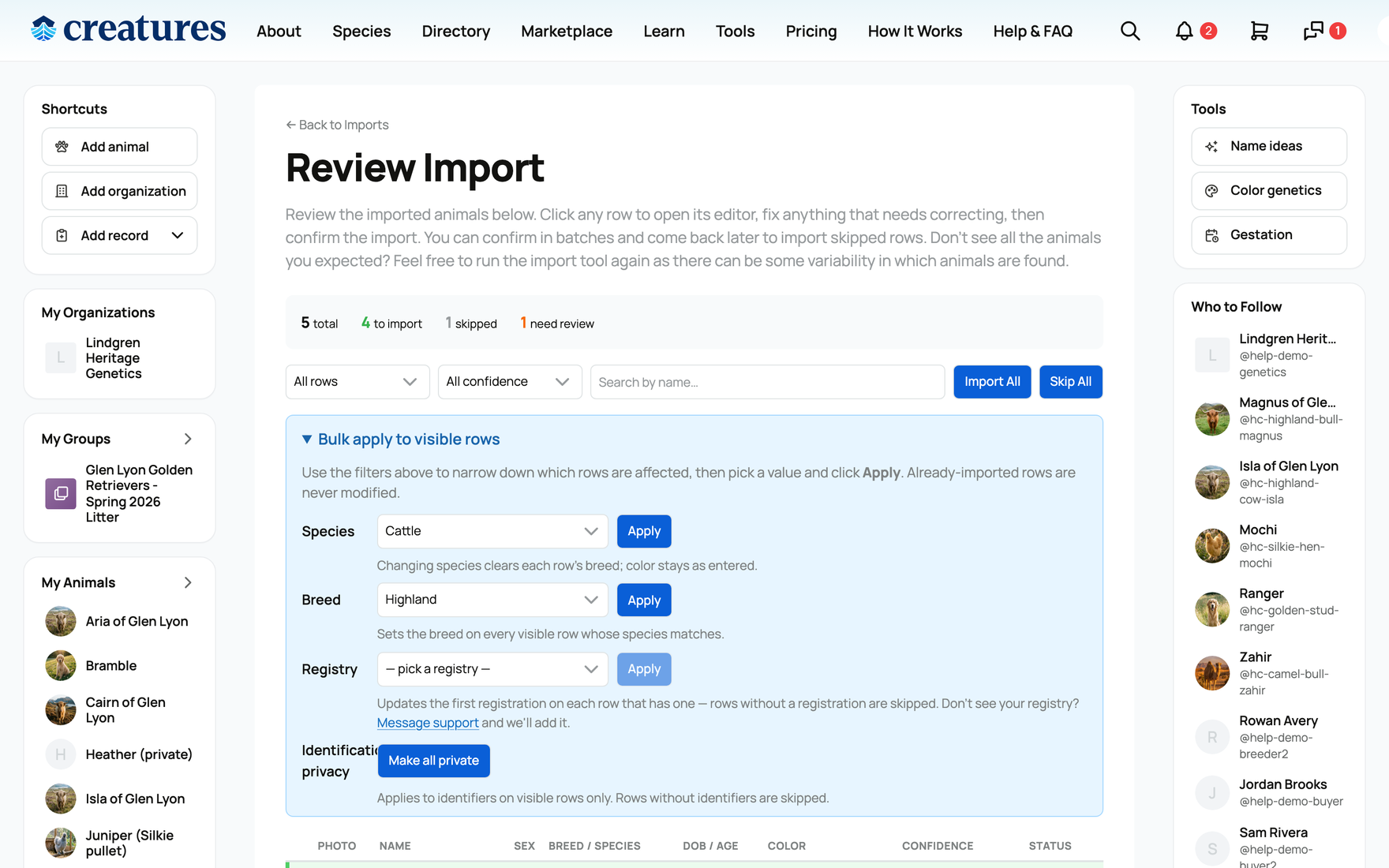Open notifications bell icon
Screen dimensions: 1389x868
pyautogui.click(x=1184, y=31)
